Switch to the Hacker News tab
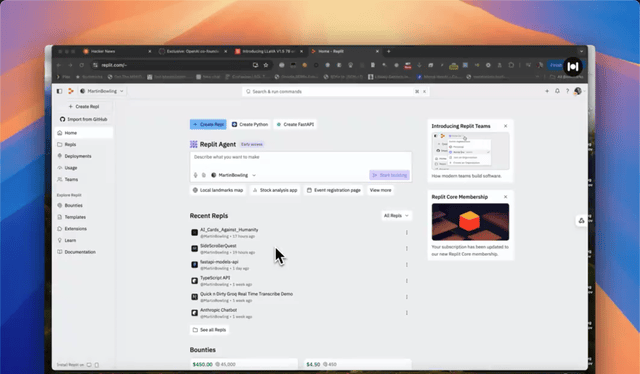The image size is (640, 374). point(117,51)
